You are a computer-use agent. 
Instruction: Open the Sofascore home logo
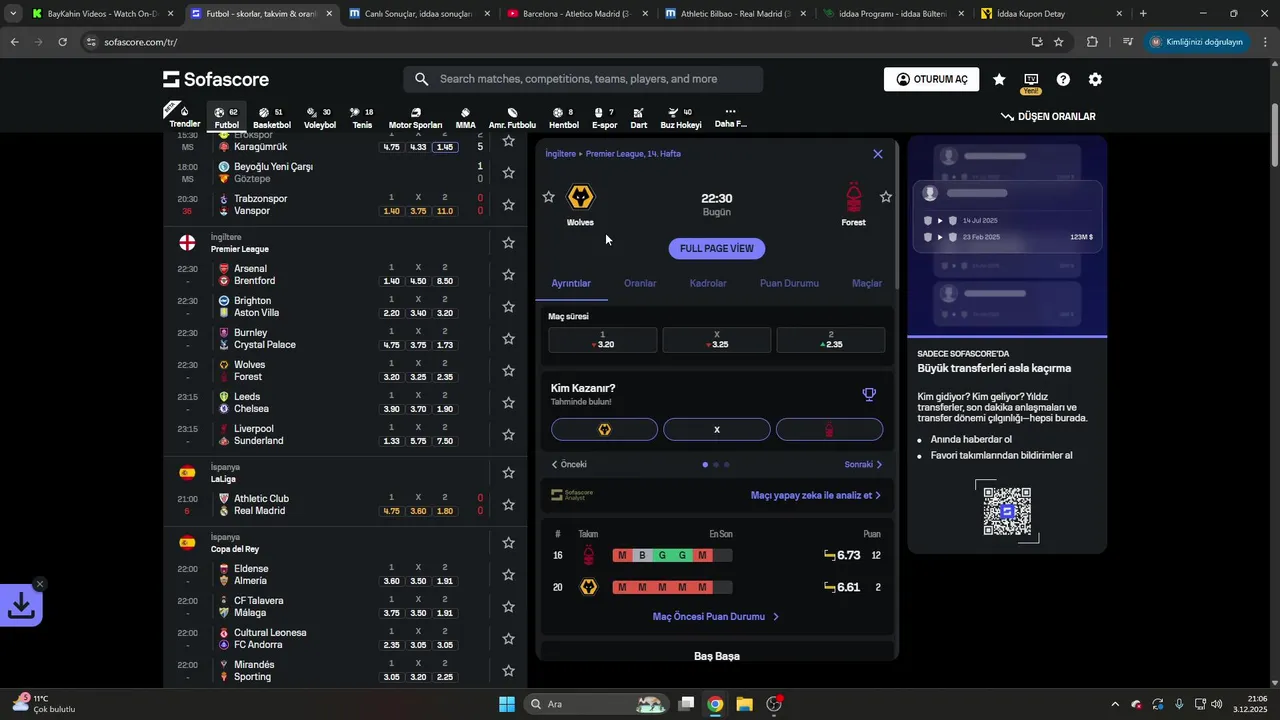tap(216, 79)
